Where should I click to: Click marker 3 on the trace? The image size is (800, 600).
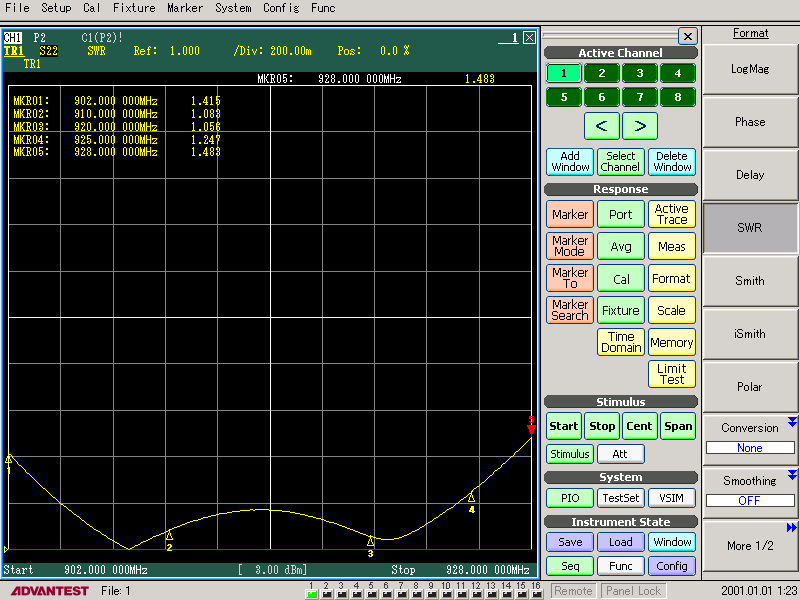tap(370, 541)
